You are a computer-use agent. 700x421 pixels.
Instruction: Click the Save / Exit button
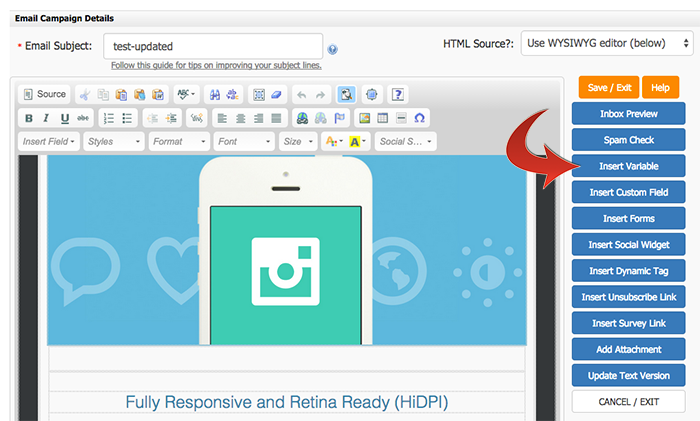(x=609, y=88)
